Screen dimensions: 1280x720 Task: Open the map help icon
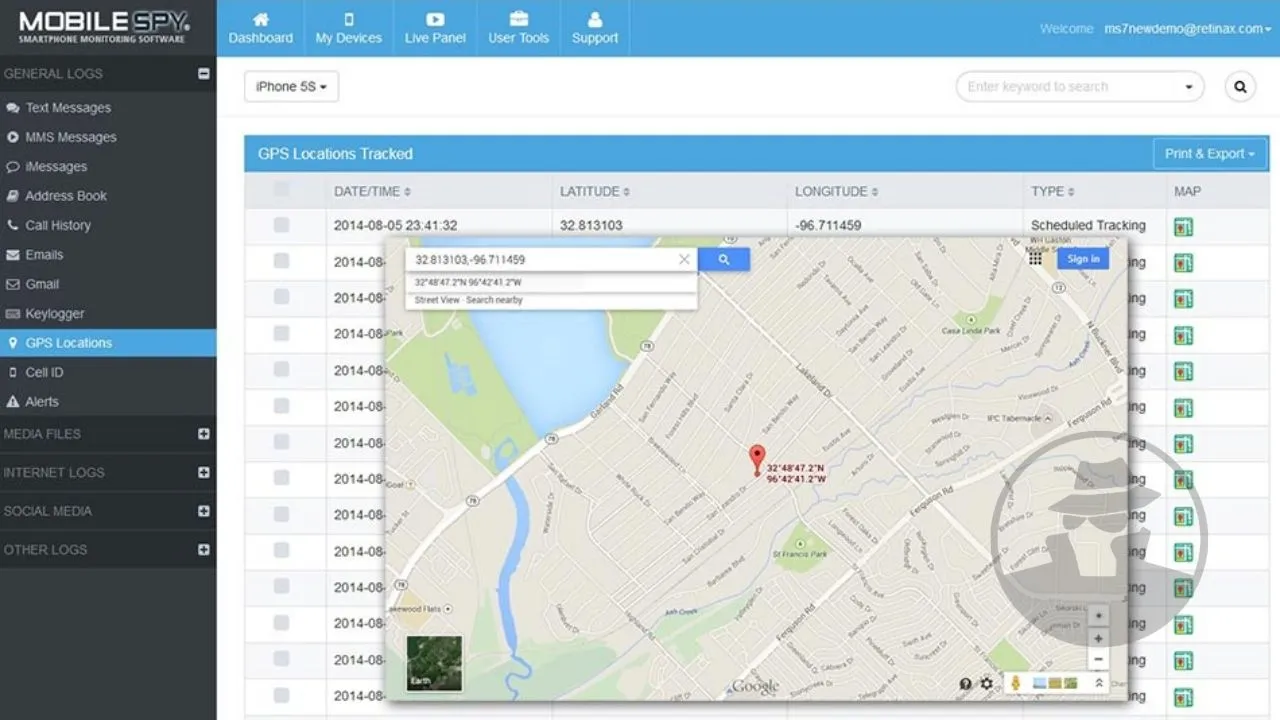pos(965,683)
